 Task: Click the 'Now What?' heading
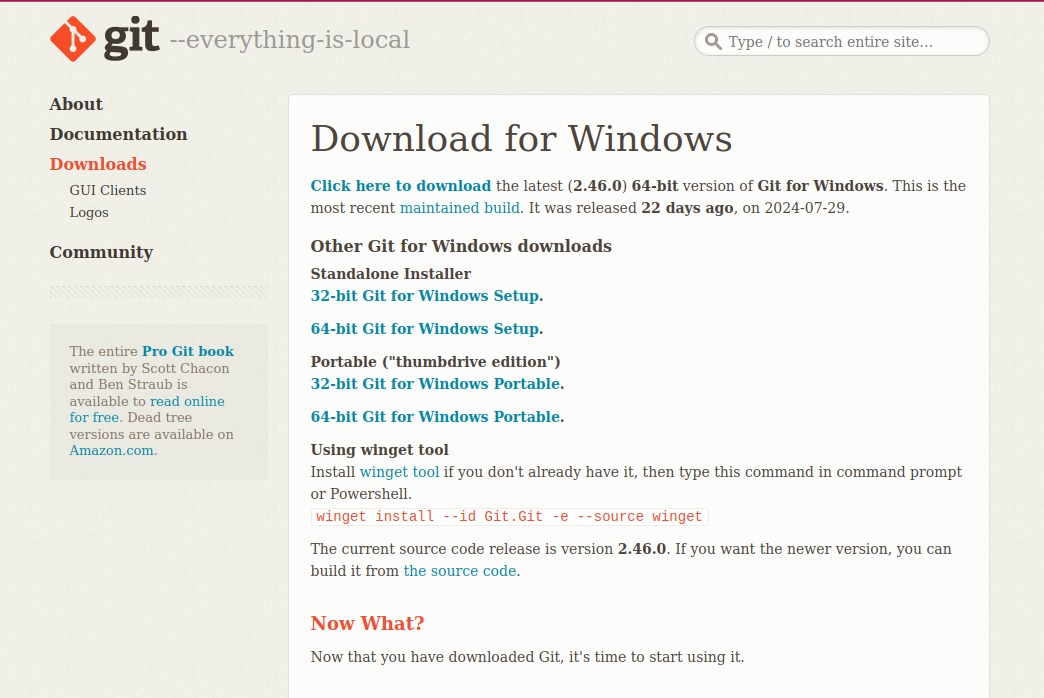click(x=367, y=623)
